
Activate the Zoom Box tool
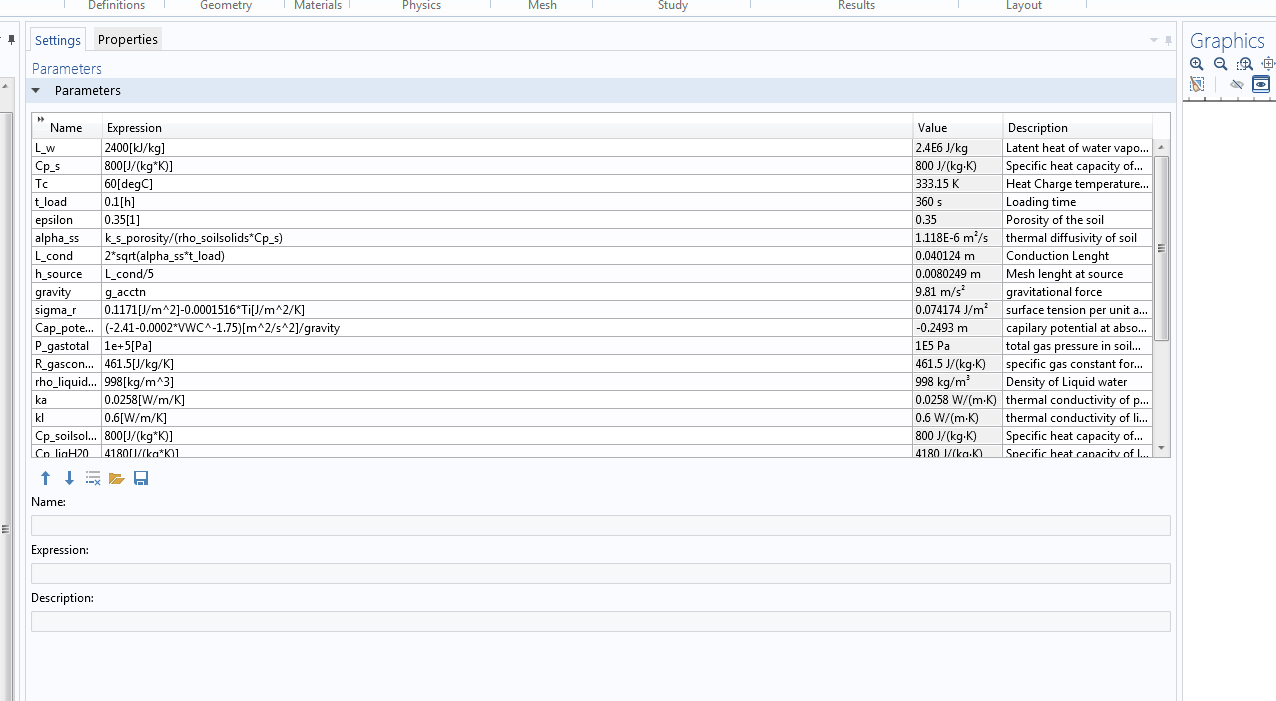(1245, 64)
